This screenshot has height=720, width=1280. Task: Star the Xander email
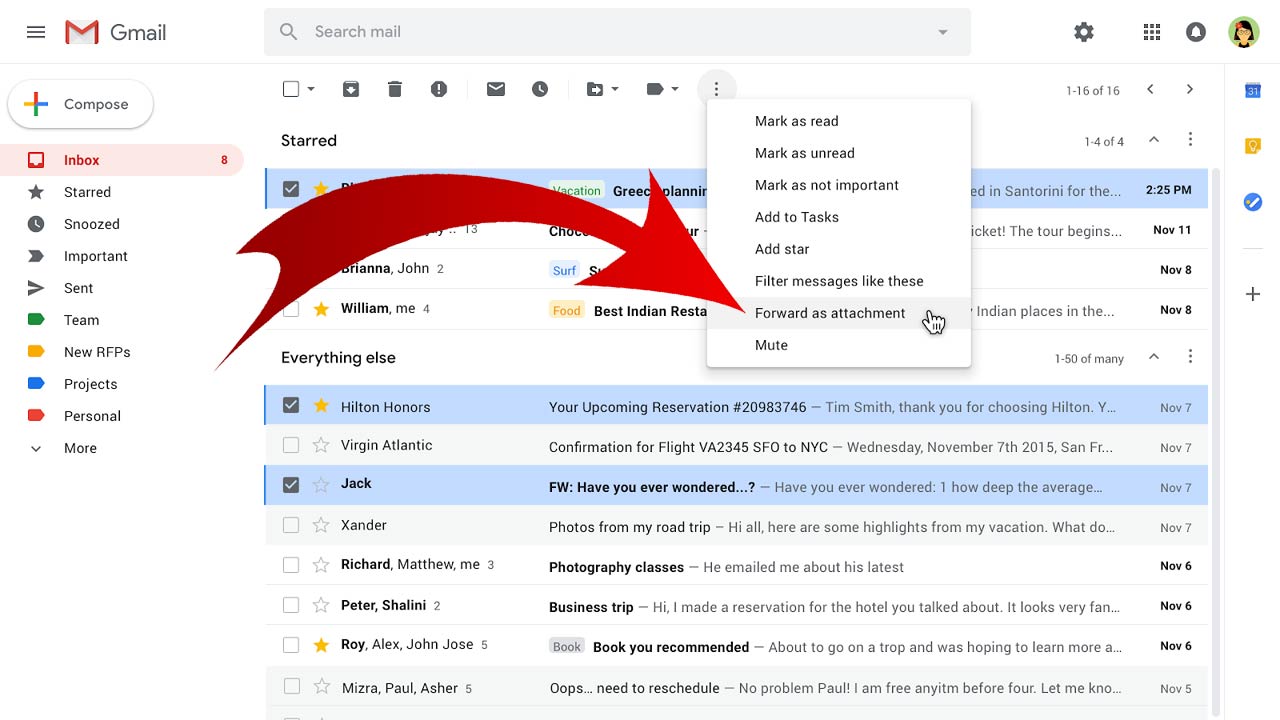pyautogui.click(x=321, y=525)
